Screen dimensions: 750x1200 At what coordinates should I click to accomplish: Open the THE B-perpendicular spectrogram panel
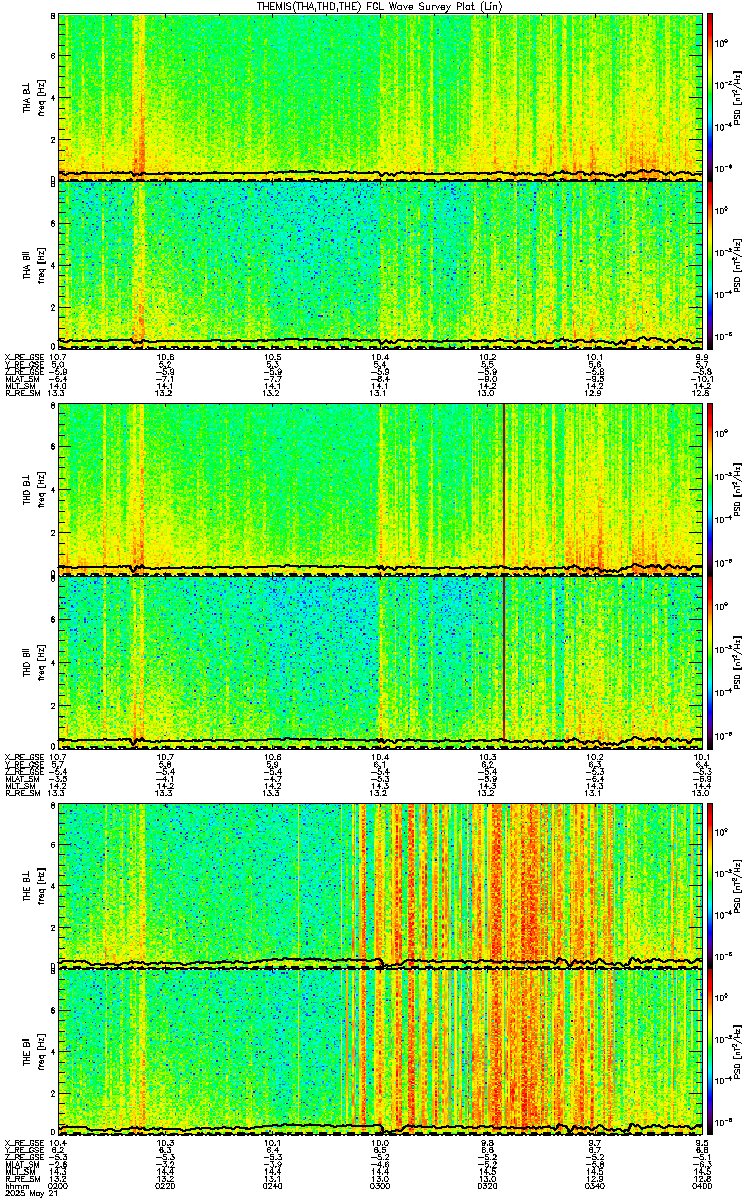pyautogui.click(x=381, y=885)
